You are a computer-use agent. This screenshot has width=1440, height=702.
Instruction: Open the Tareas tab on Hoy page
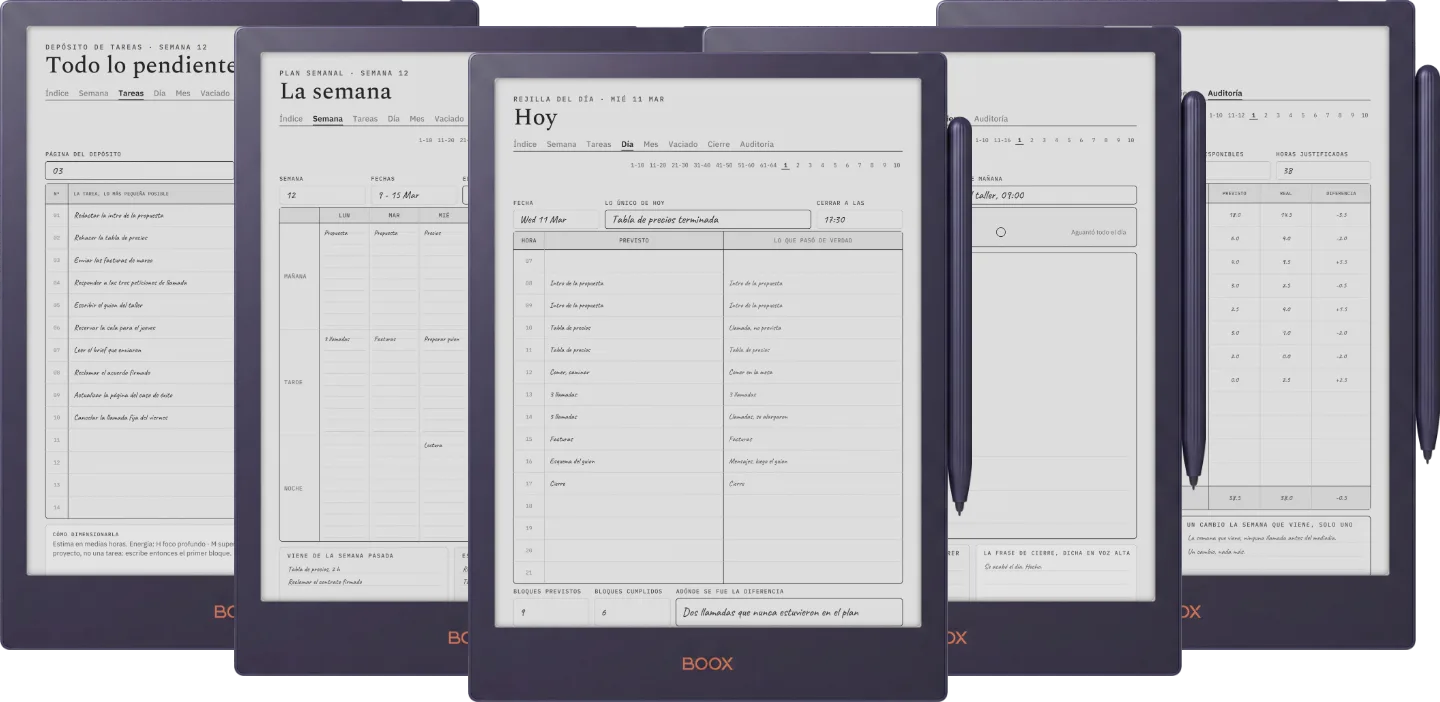(599, 144)
